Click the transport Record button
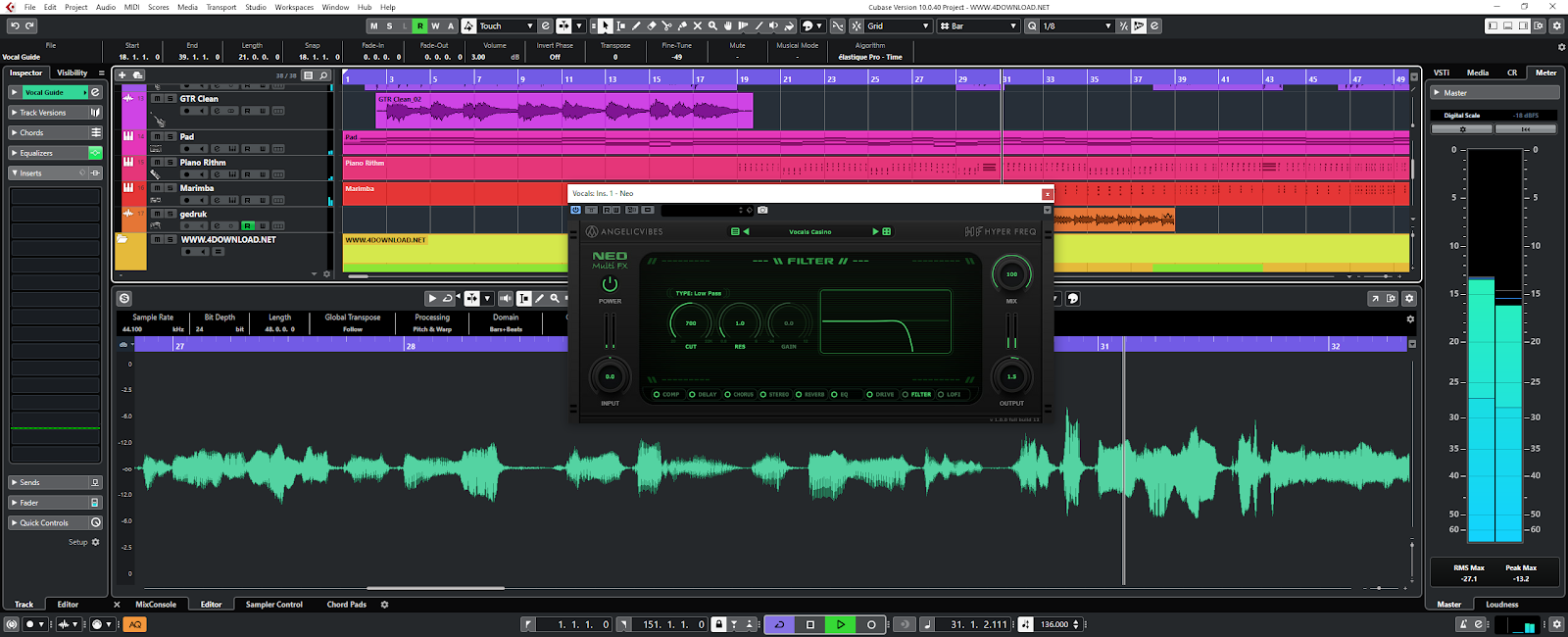 [x=871, y=624]
